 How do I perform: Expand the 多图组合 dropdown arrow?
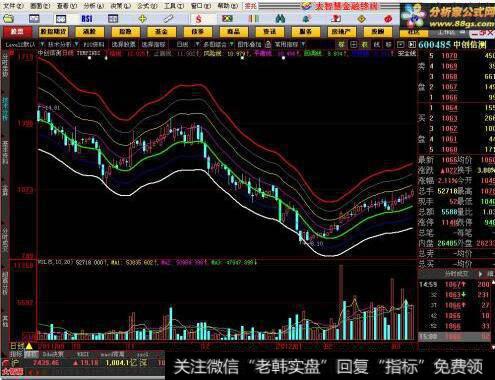coord(232,44)
